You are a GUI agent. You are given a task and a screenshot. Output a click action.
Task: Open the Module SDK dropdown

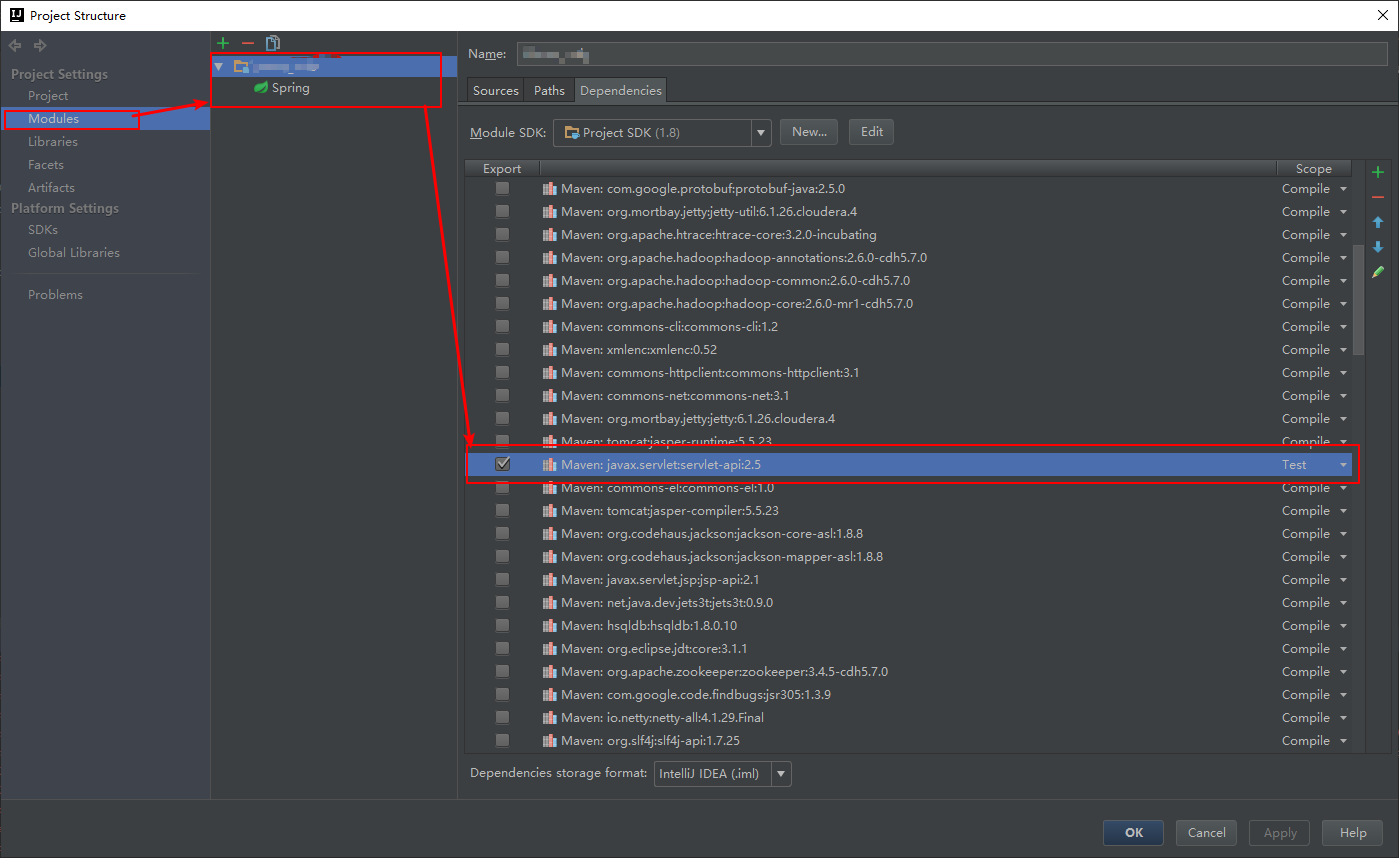(x=759, y=131)
